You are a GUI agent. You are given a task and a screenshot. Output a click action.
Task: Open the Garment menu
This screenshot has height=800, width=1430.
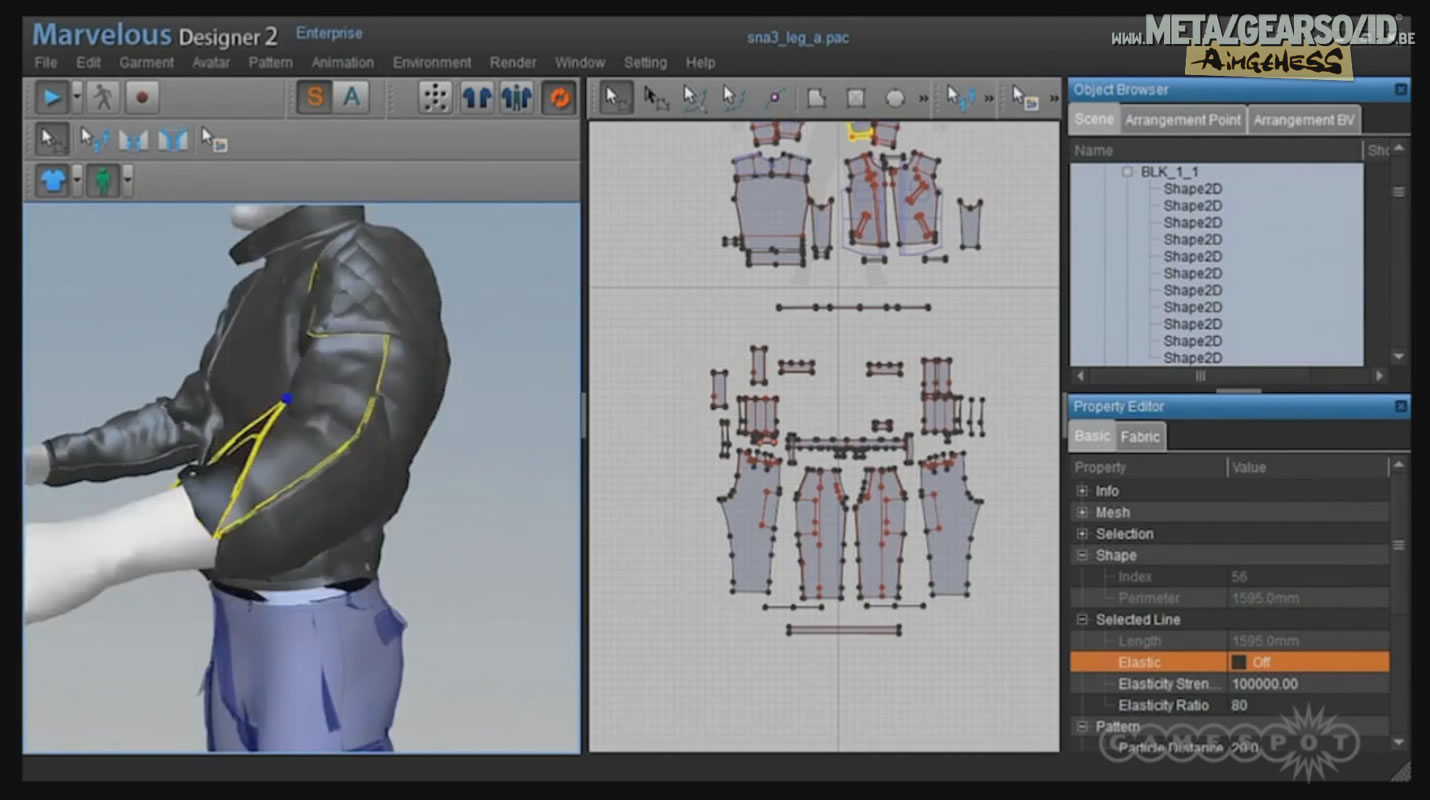point(147,62)
